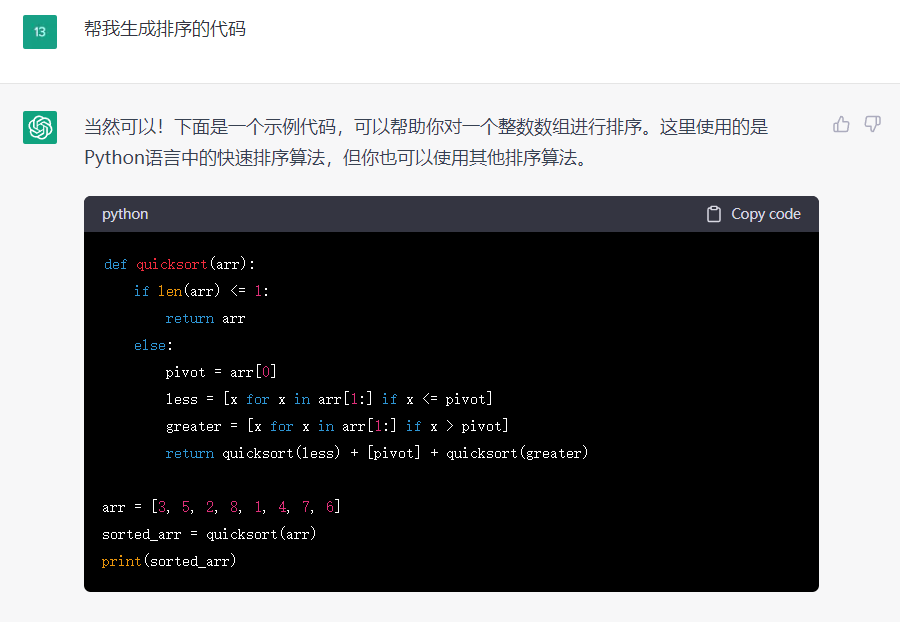This screenshot has width=900, height=622.
Task: Click the recursive return quicksort(less) line
Action: [376, 453]
